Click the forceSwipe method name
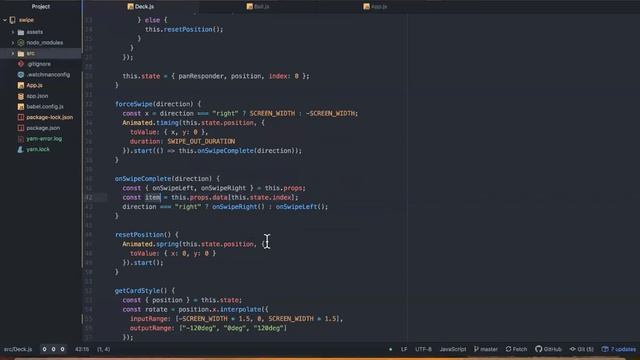This screenshot has width=640, height=360. 133,104
